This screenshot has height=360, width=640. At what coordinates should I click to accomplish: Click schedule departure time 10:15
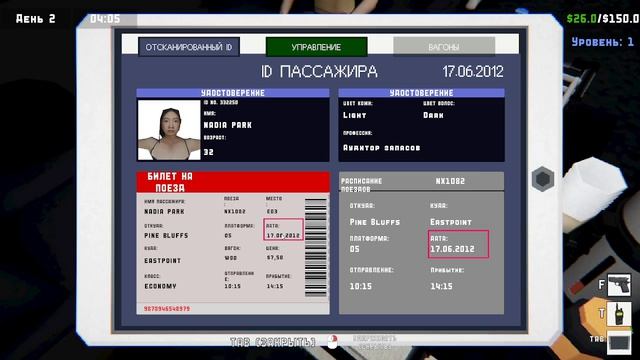coord(361,286)
